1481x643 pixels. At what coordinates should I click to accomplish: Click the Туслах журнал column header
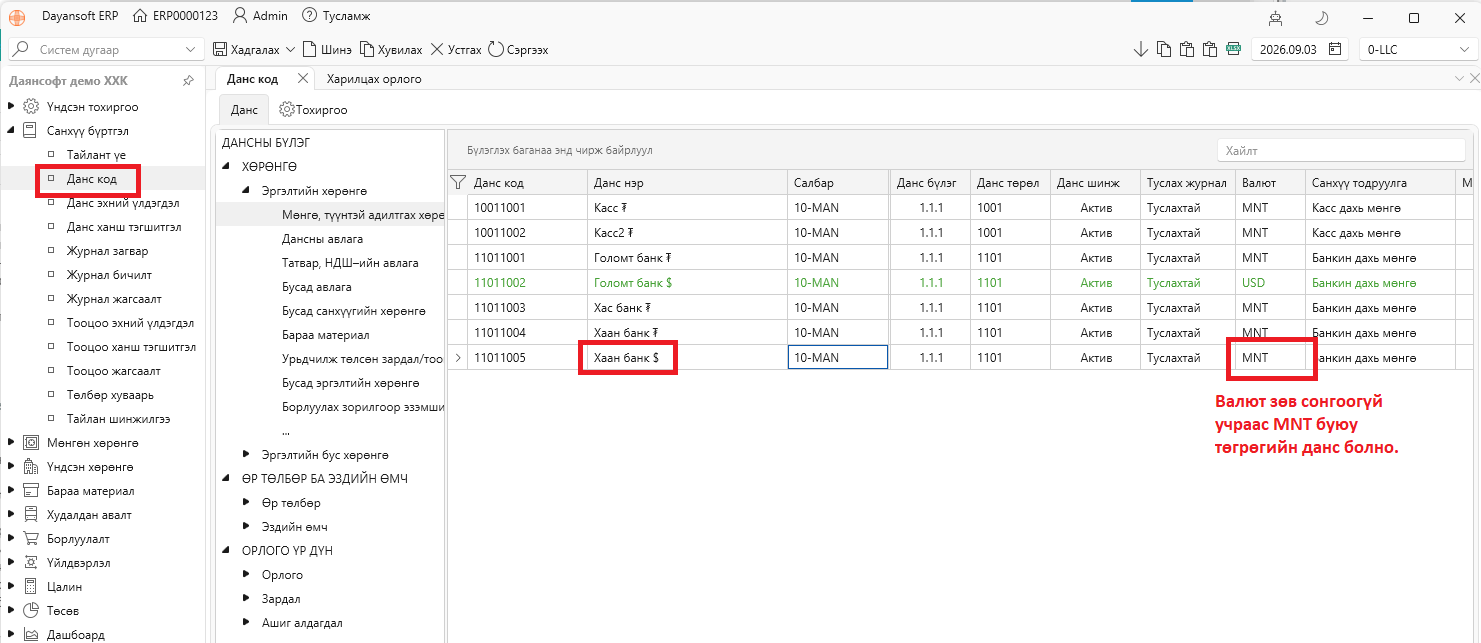click(1188, 182)
